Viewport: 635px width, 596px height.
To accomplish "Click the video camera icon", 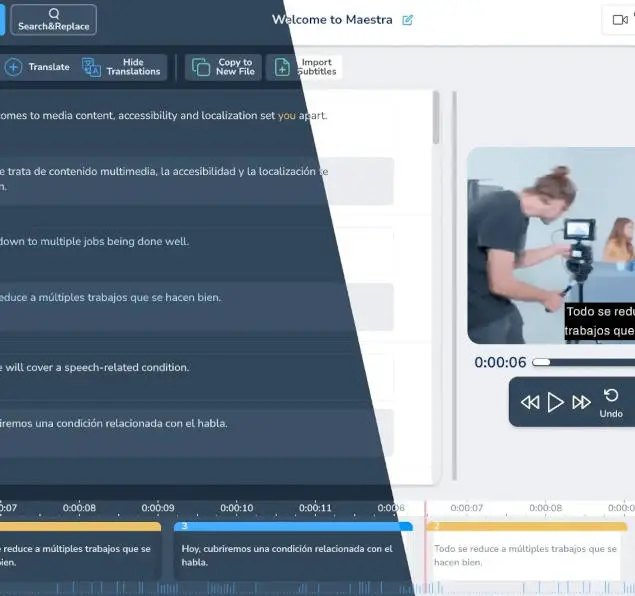I will point(619,20).
